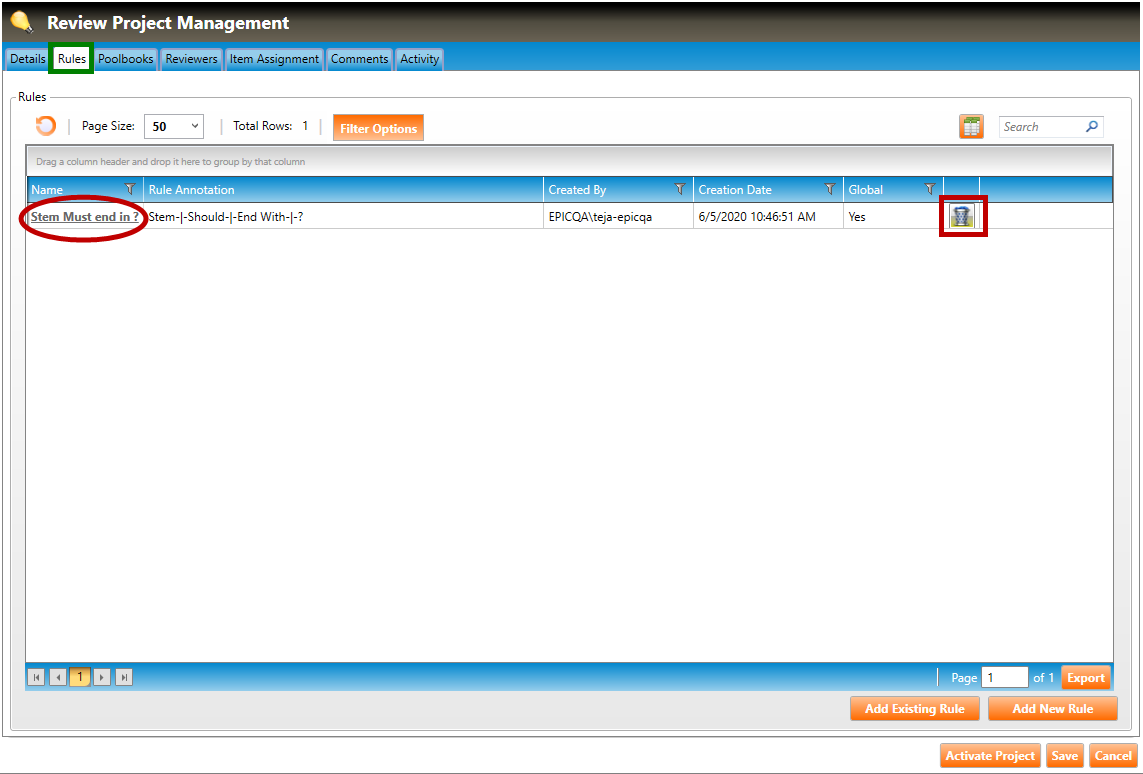Screen dimensions: 1143x774
Task: Click the spreadsheet export icon near search
Action: [x=971, y=127]
